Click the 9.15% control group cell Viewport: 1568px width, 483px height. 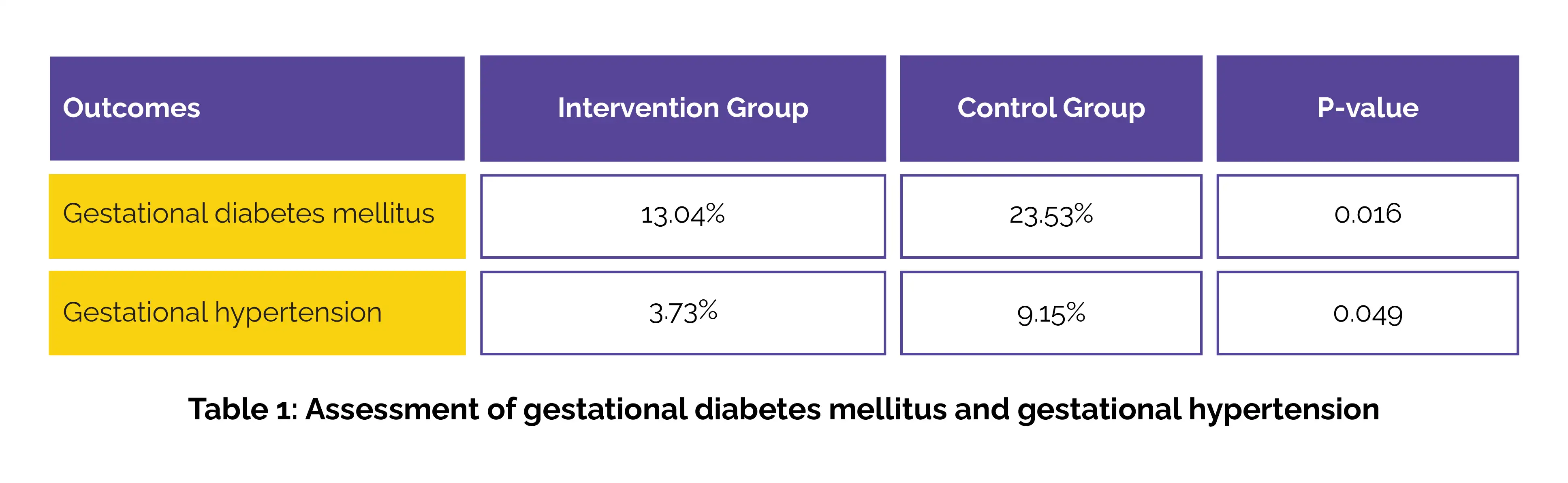point(1051,313)
